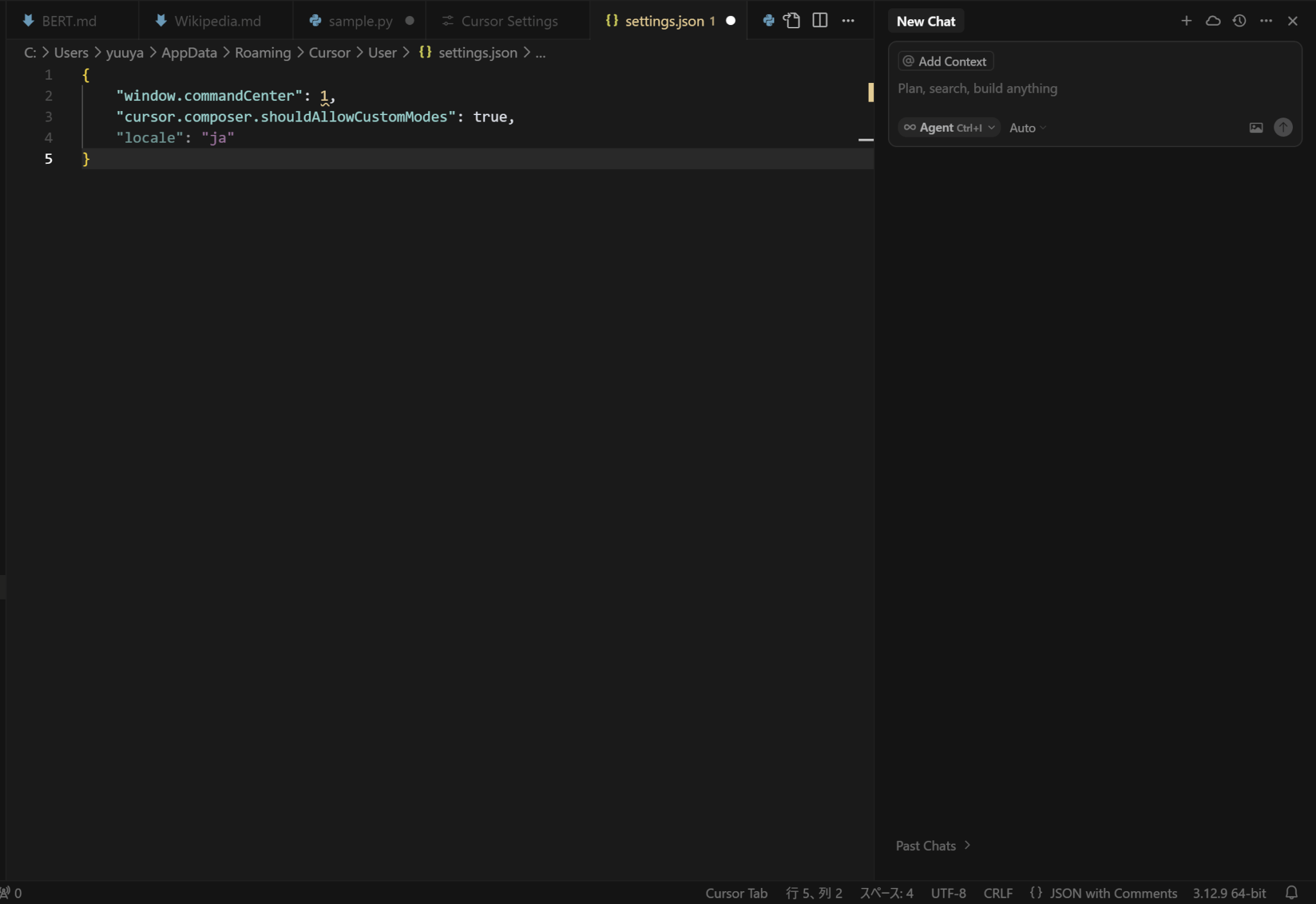Click the "locale" key on line 4
This screenshot has width=1316, height=904.
pos(150,137)
